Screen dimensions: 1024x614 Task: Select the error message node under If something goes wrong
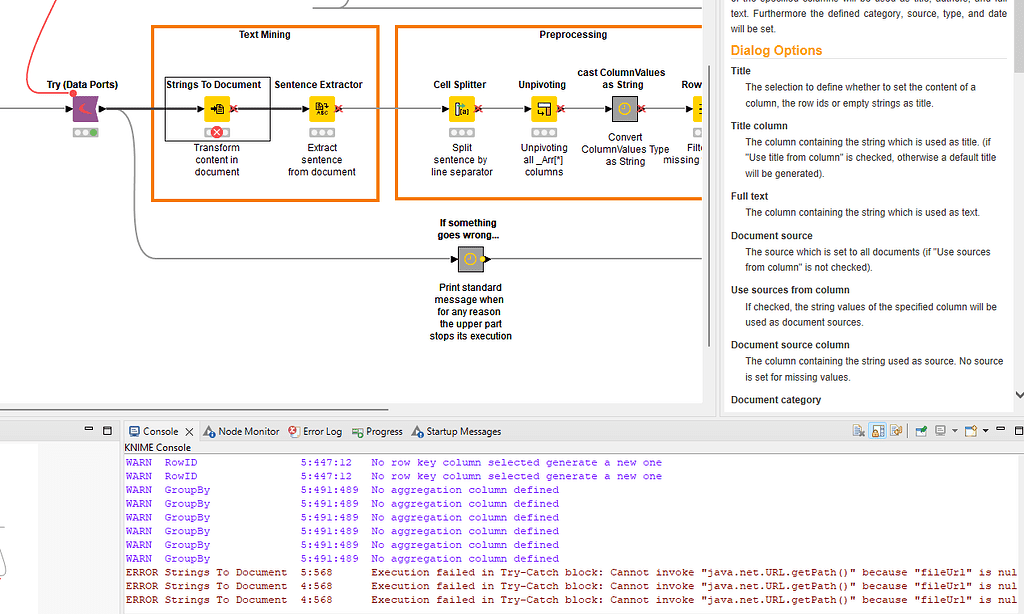(x=470, y=259)
